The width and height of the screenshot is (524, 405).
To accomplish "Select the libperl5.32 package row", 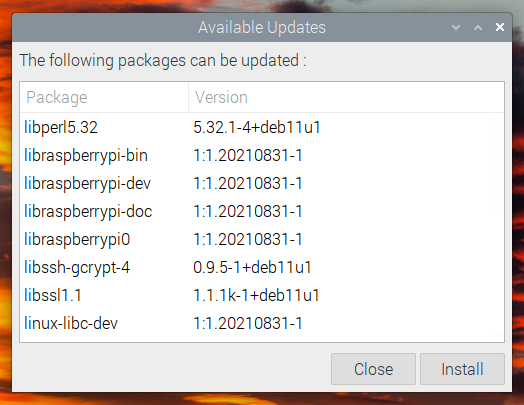I will (x=262, y=127).
